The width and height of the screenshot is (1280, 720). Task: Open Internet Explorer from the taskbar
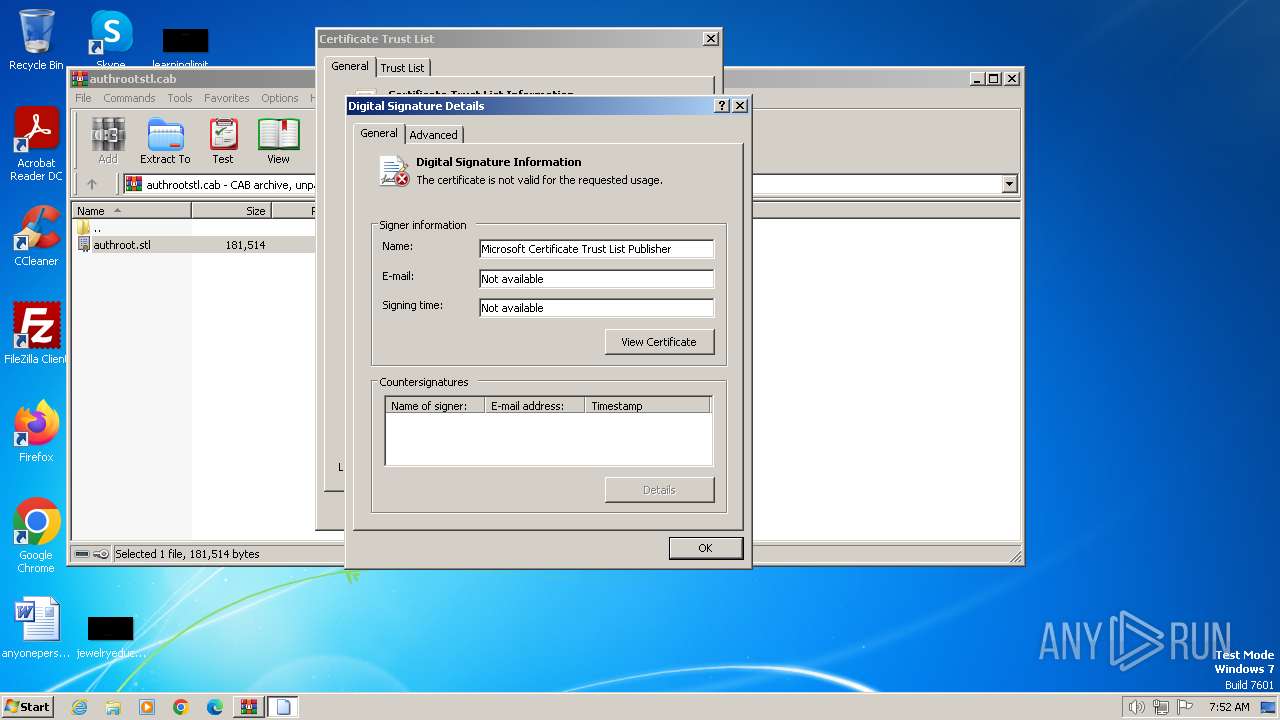[79, 707]
